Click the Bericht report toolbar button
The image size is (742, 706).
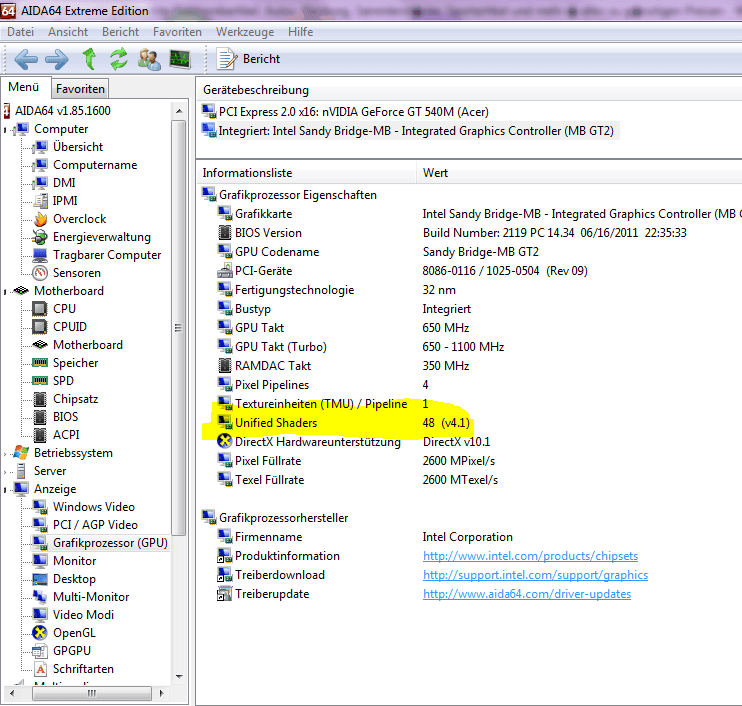(x=248, y=59)
